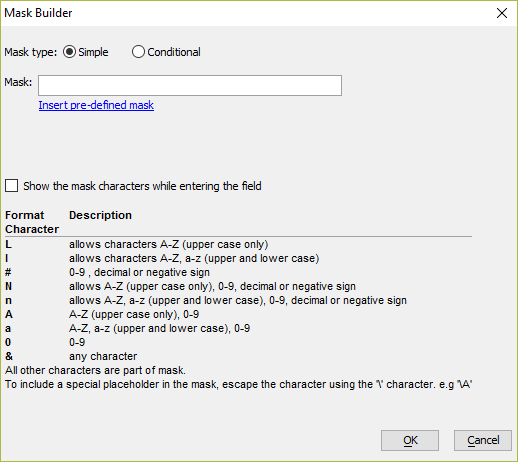Viewport: 518px width, 462px height.
Task: Focus the Mask text input box
Action: coord(190,85)
